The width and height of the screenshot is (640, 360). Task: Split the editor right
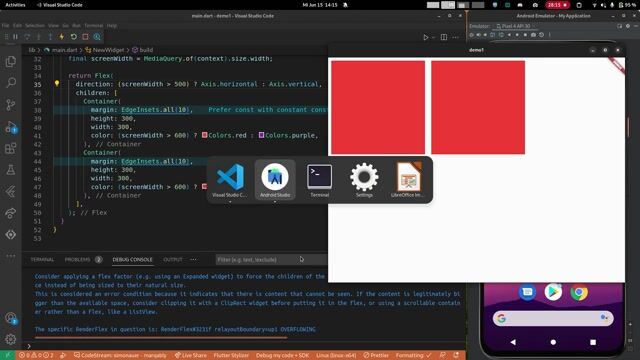[444, 37]
